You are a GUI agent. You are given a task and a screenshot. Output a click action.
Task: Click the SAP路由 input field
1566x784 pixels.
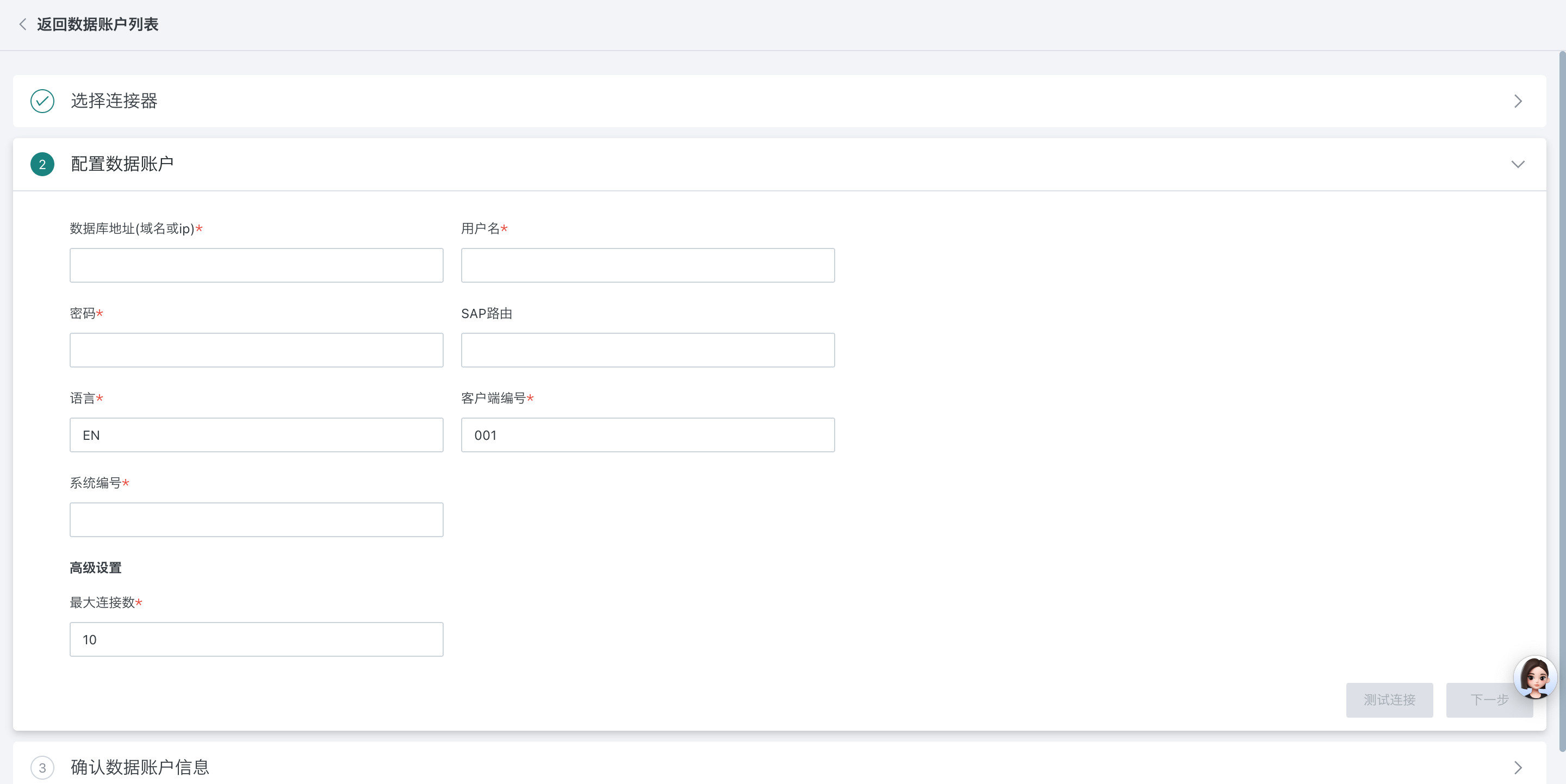[648, 350]
